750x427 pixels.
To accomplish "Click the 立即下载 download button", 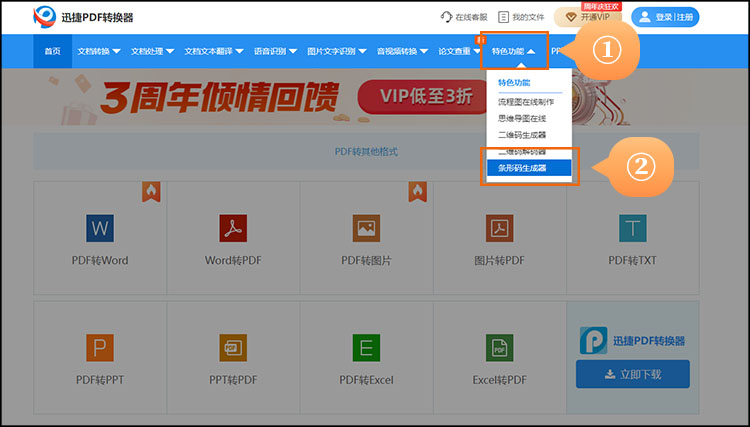I will point(633,374).
